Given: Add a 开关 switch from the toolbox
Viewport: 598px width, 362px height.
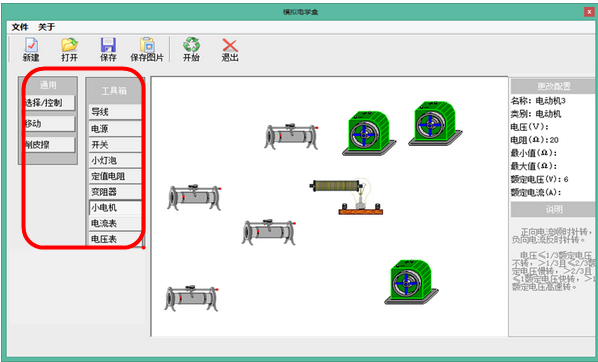Looking at the screenshot, I should point(115,145).
